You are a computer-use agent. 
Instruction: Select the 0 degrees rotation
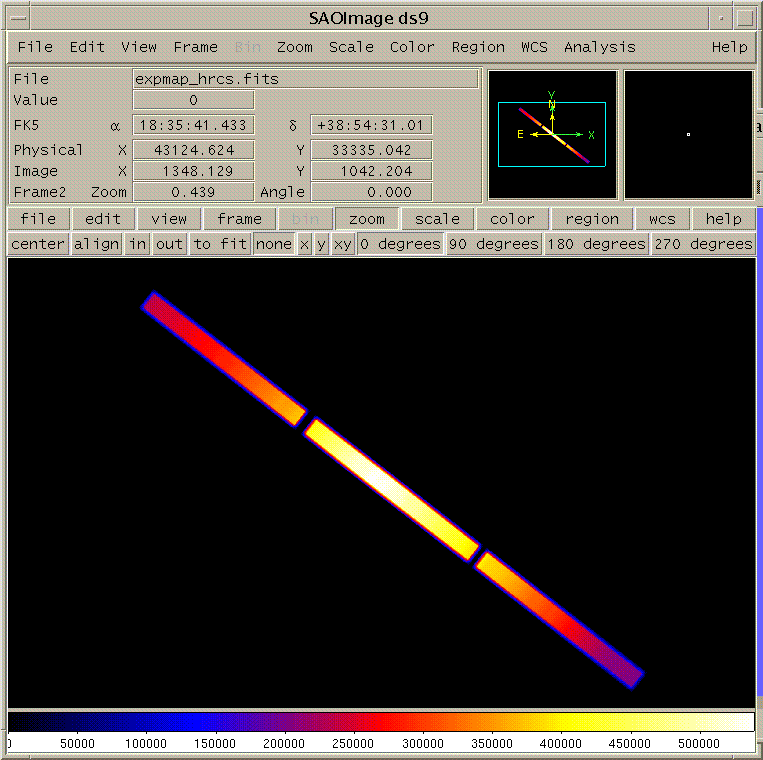tap(400, 244)
